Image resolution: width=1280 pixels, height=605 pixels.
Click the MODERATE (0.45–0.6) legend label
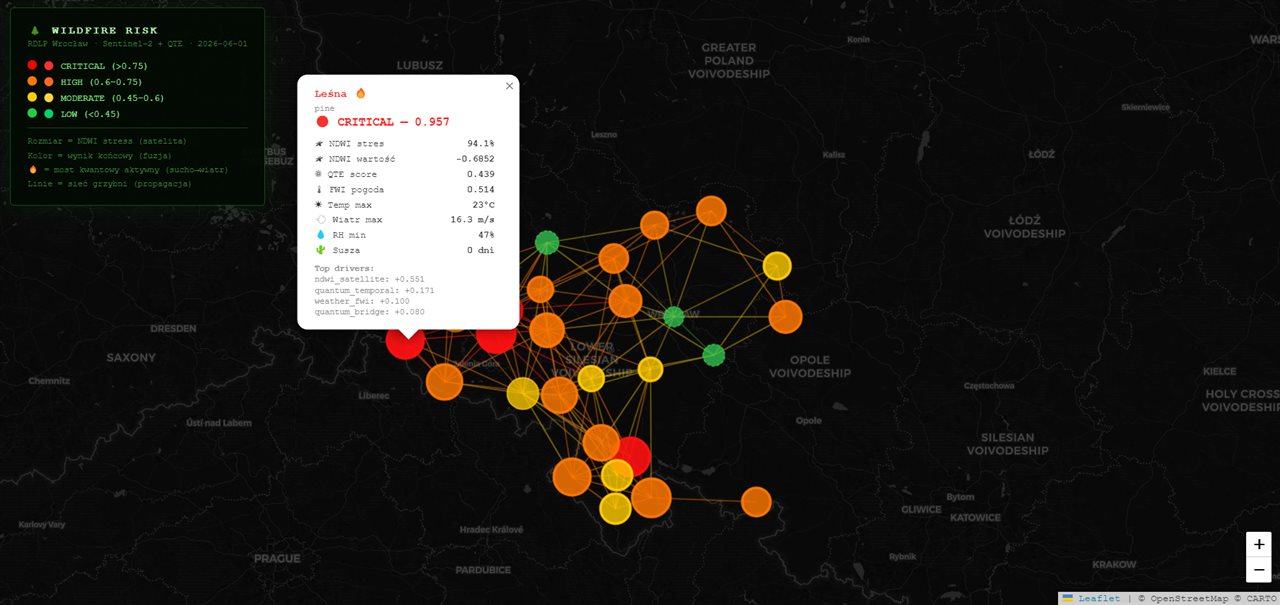click(112, 97)
